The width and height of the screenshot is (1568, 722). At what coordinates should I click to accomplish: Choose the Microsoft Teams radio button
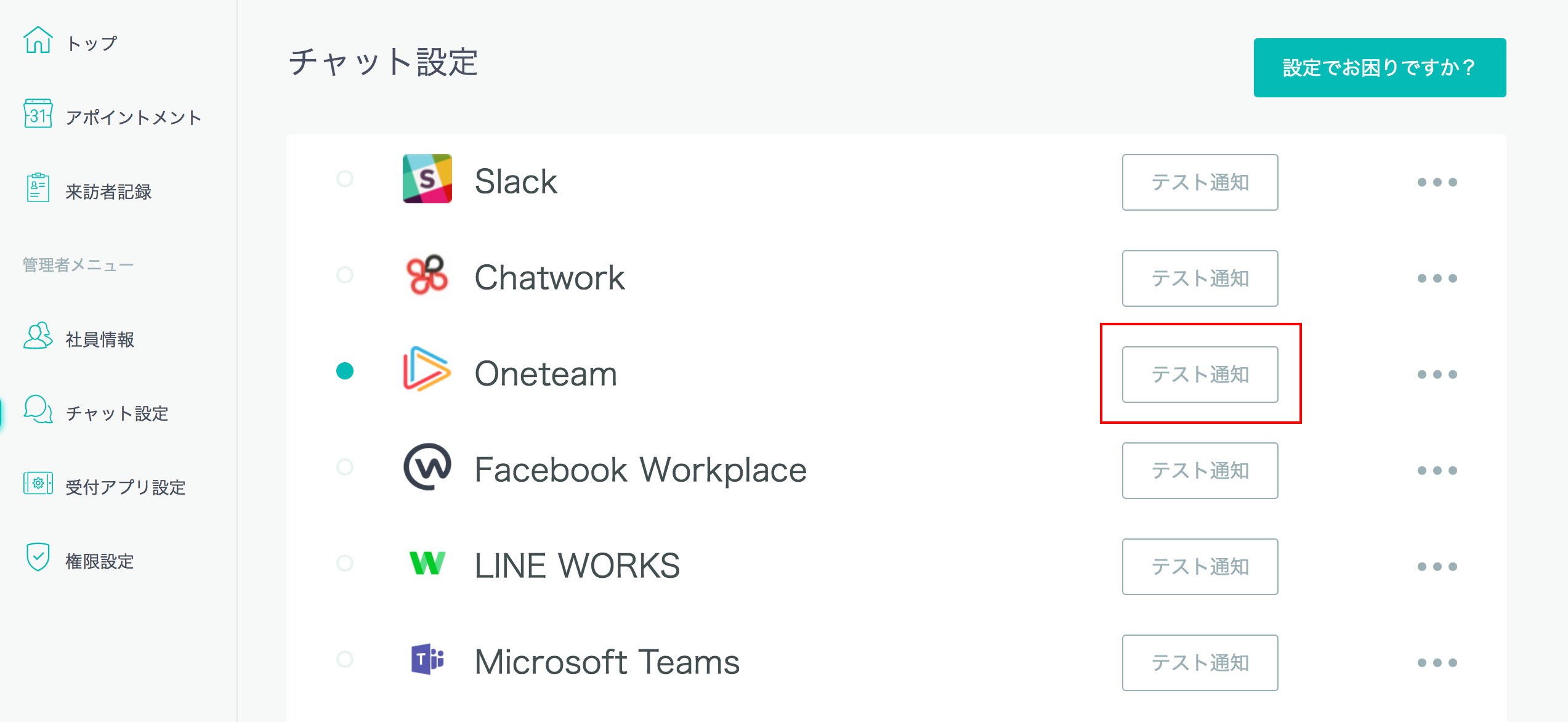[x=345, y=659]
